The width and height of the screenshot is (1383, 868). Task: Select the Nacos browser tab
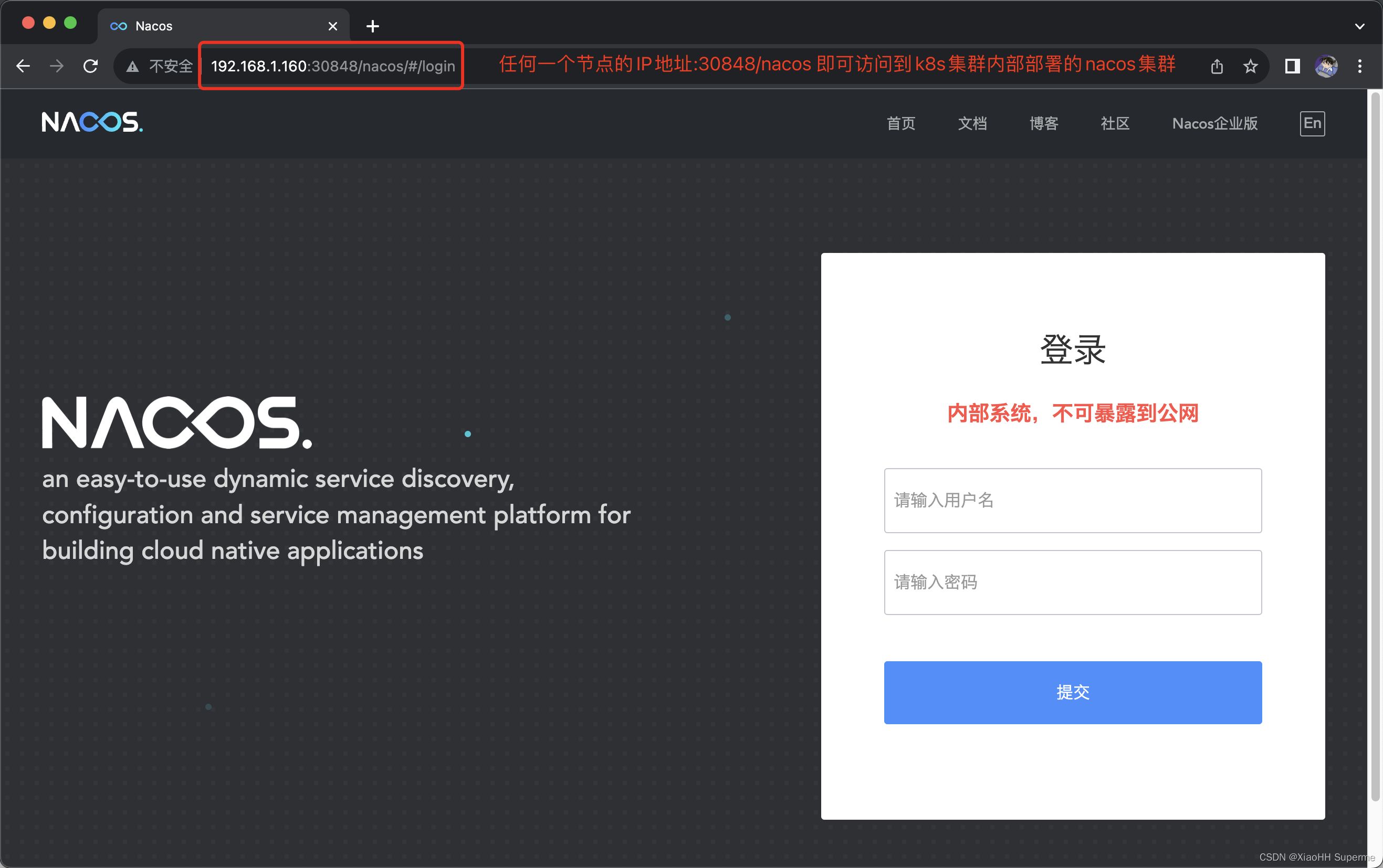click(218, 26)
